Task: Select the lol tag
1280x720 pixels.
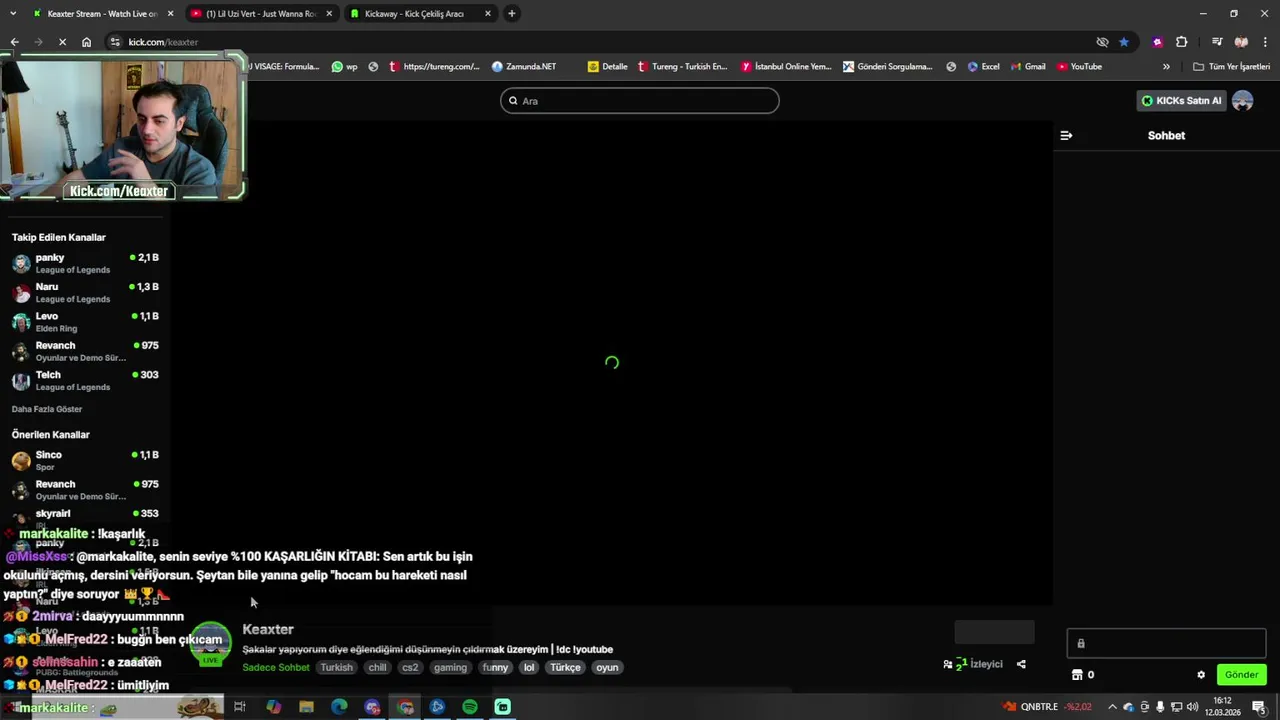Action: [529, 667]
